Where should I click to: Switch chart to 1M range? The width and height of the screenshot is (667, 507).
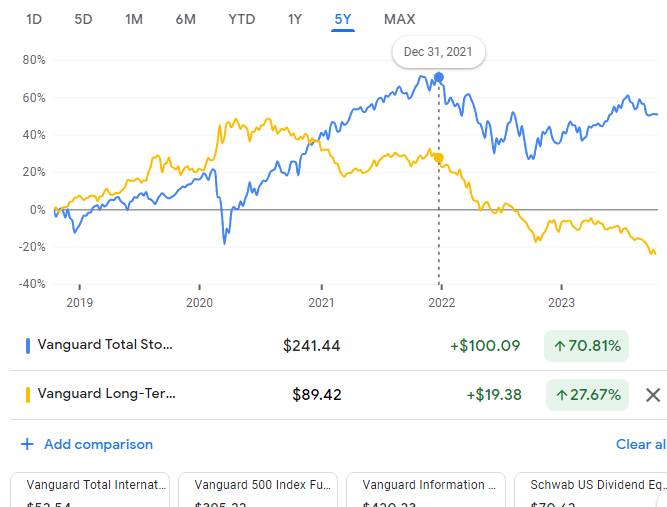[134, 19]
